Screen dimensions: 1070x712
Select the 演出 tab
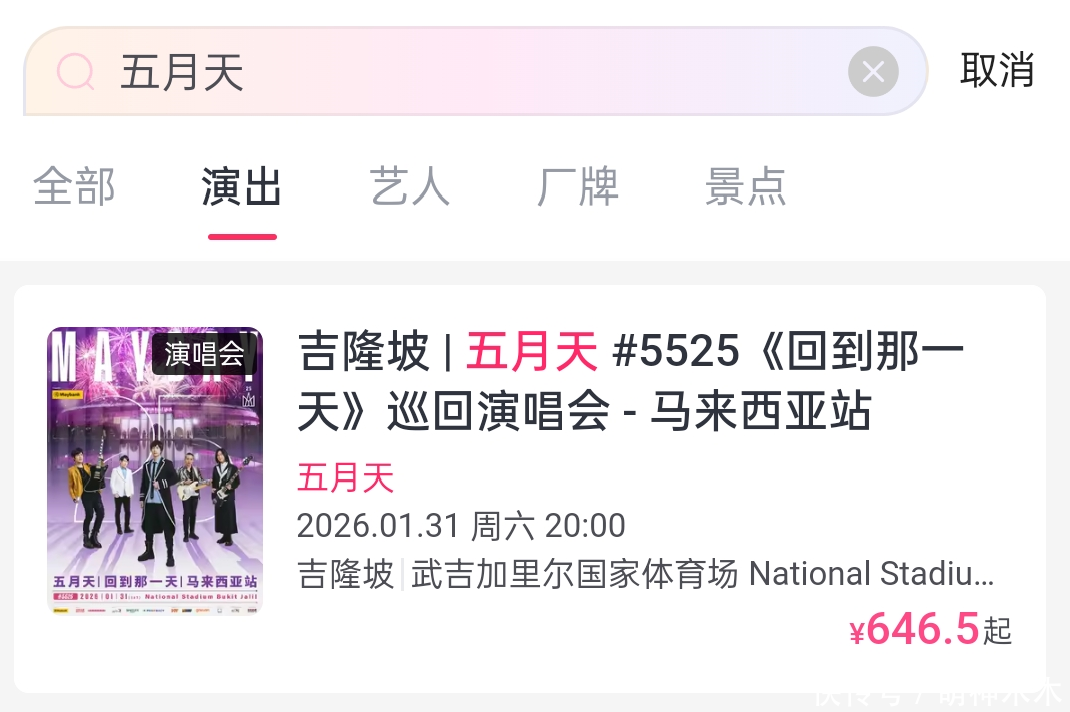pos(242,186)
